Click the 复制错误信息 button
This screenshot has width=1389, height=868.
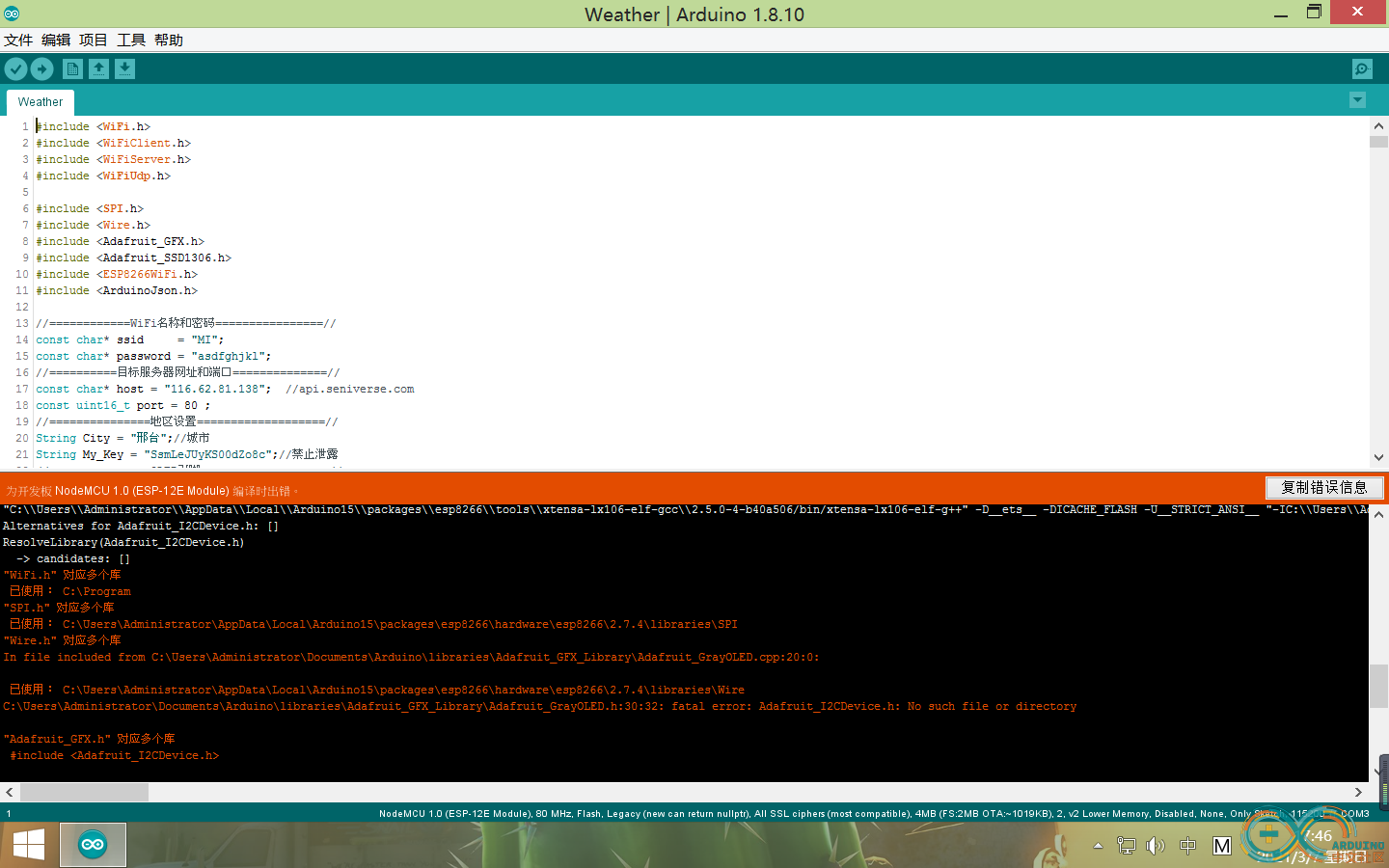(x=1324, y=487)
